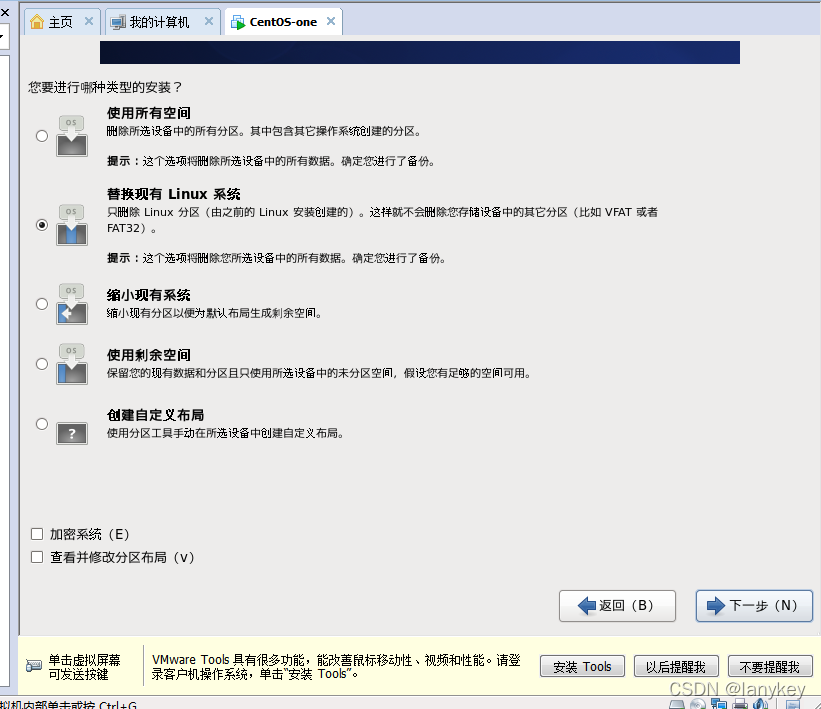The width and height of the screenshot is (821, 709).
Task: Go back with the 返回 (B) button
Action: 617,606
